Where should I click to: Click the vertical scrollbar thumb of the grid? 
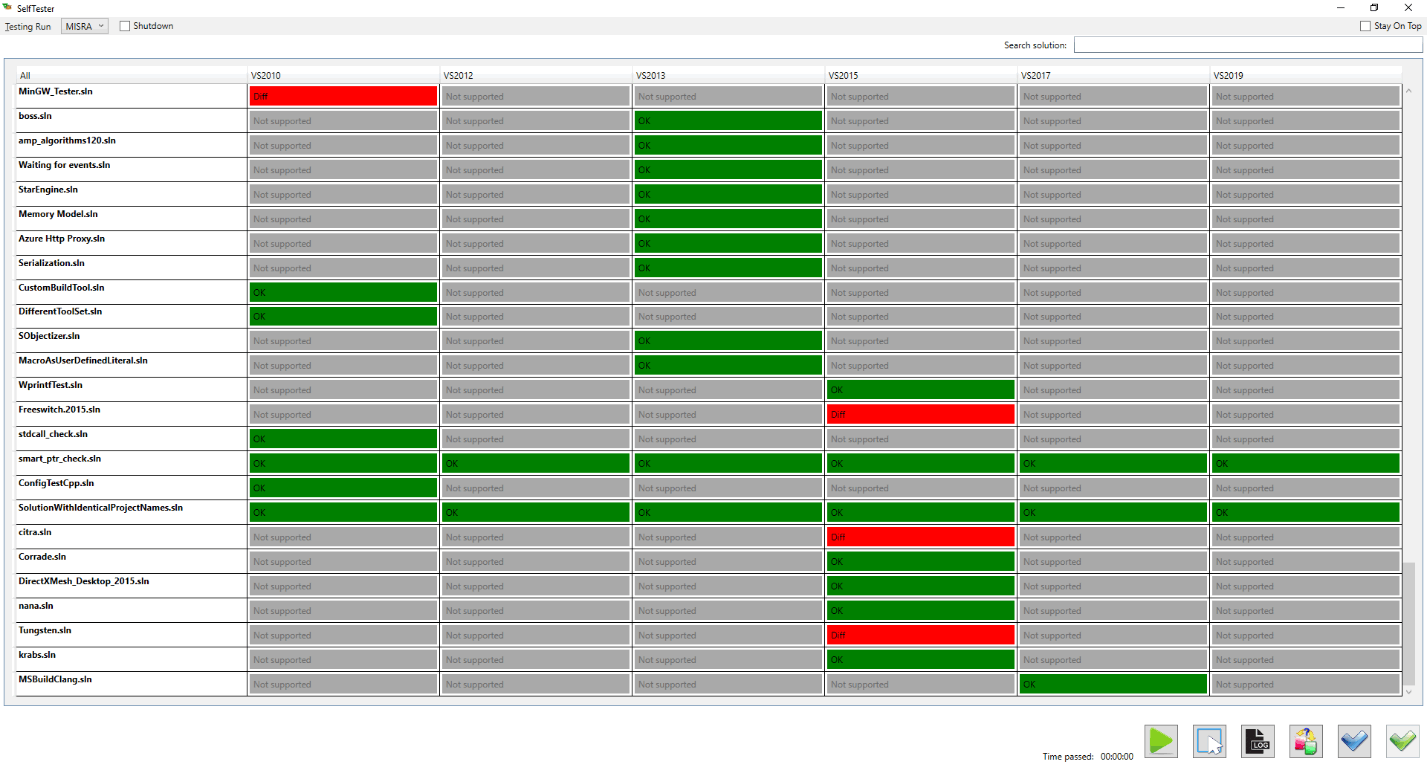click(1410, 622)
